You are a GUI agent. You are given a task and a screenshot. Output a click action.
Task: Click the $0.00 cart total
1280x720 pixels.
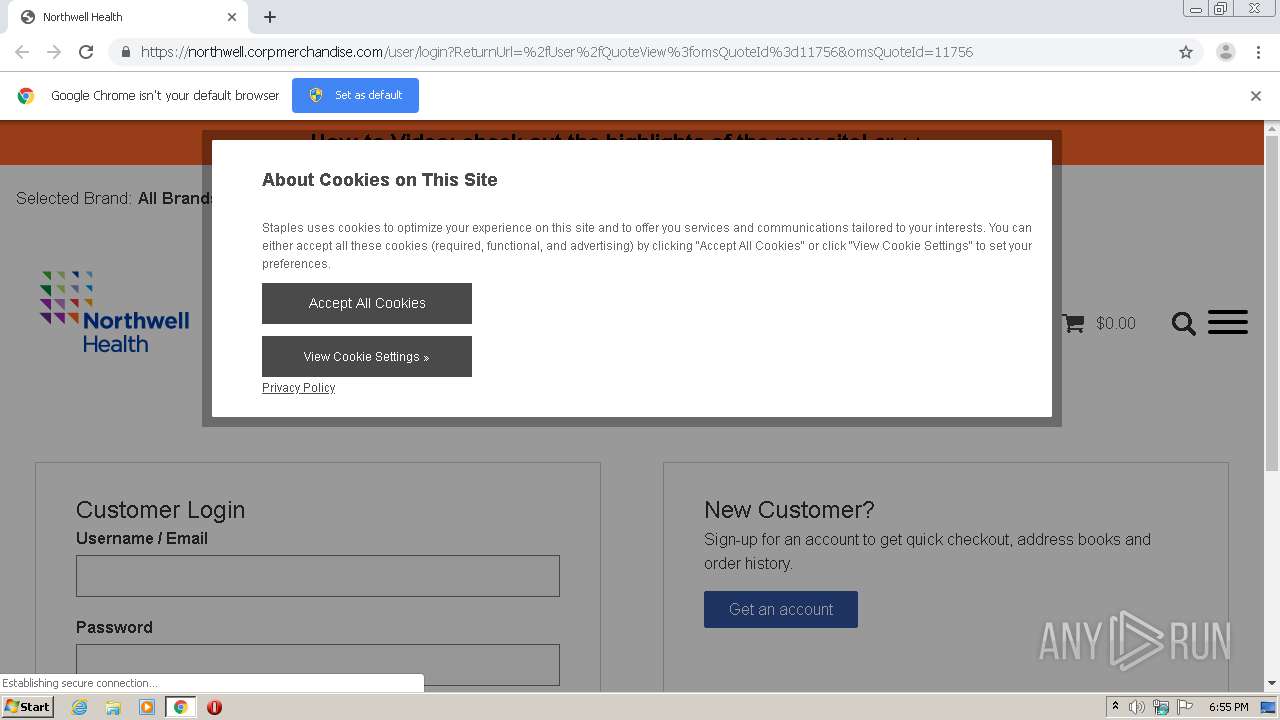1116,323
